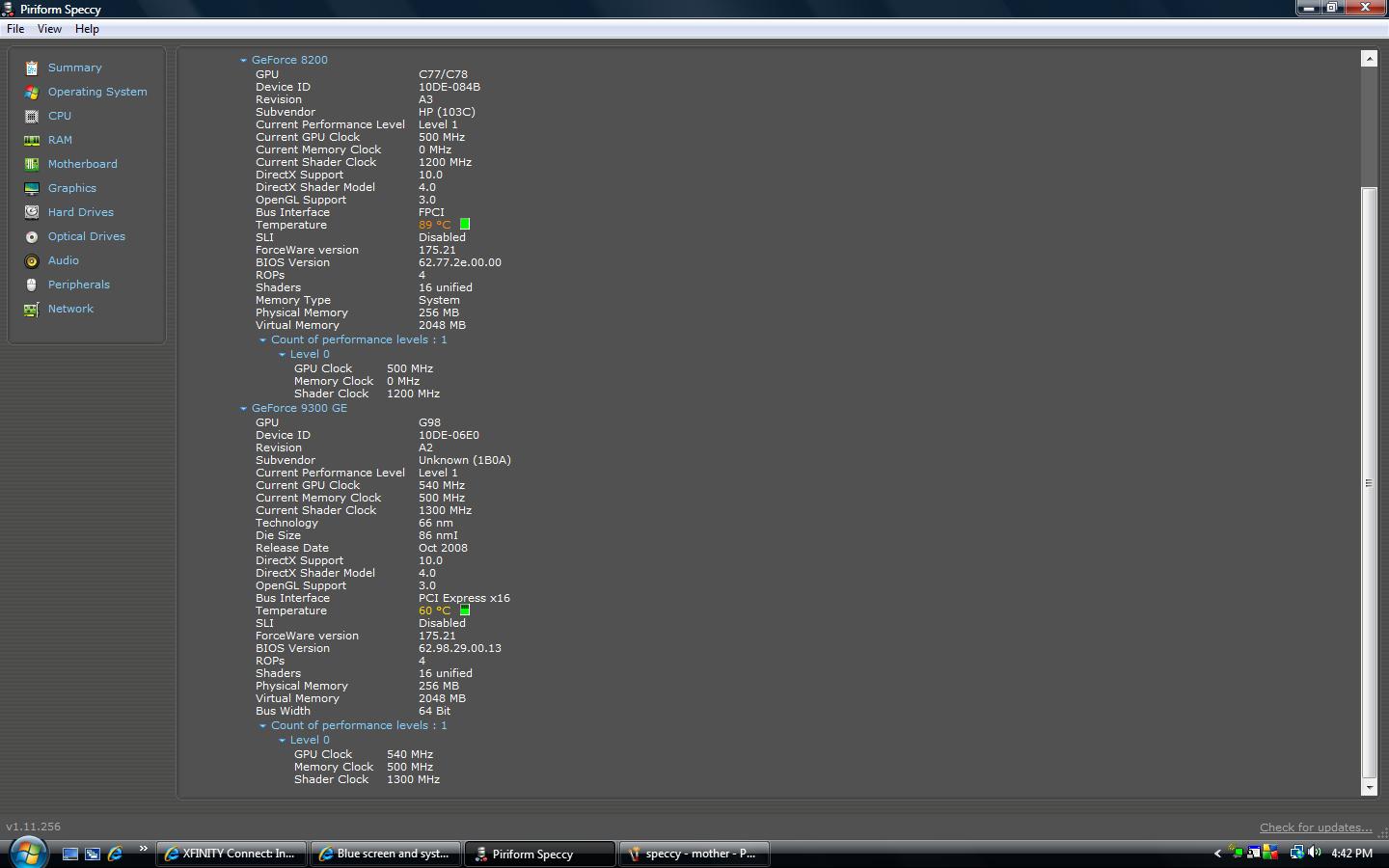
Task: Collapse performance levels count under GeForce 9300 GE
Action: [x=262, y=725]
